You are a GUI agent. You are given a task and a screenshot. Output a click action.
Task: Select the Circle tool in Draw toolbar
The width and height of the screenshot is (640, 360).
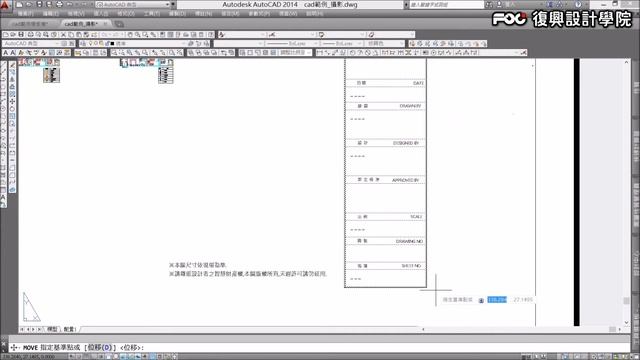pyautogui.click(x=4, y=108)
